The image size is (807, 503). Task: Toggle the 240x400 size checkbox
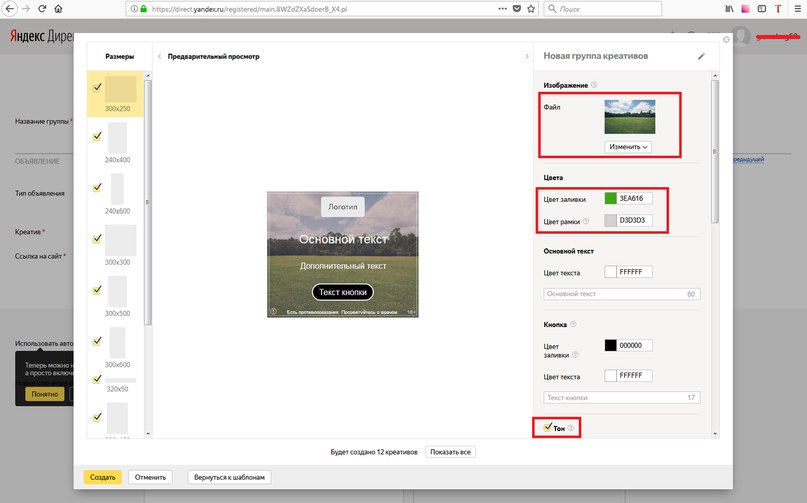[97, 136]
